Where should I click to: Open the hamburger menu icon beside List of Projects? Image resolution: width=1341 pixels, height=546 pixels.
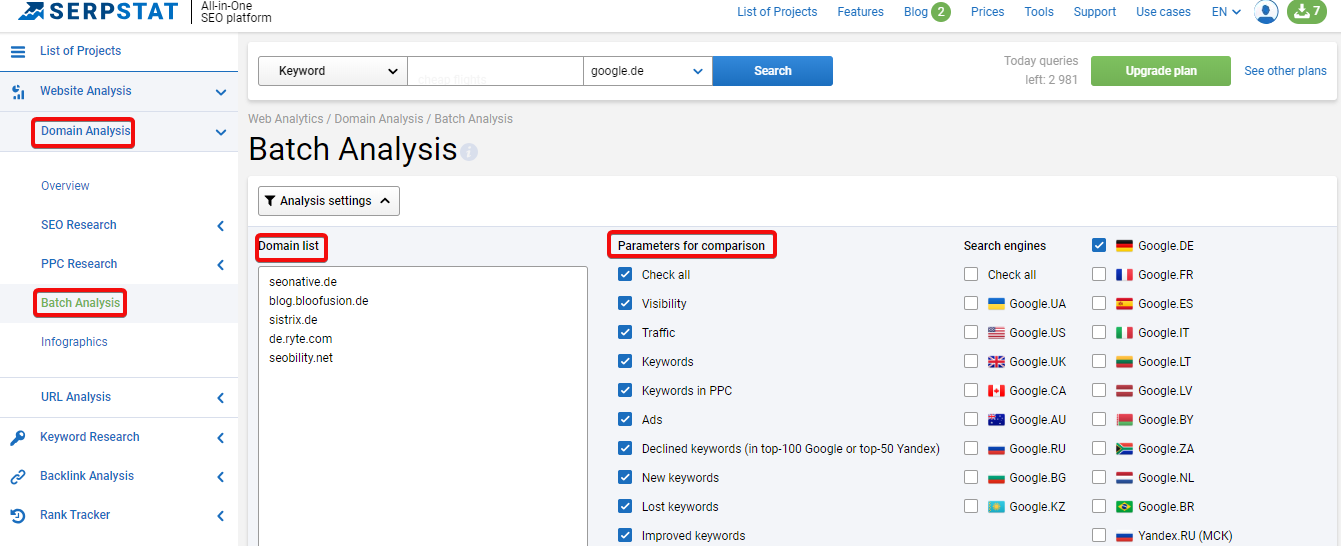[x=18, y=51]
